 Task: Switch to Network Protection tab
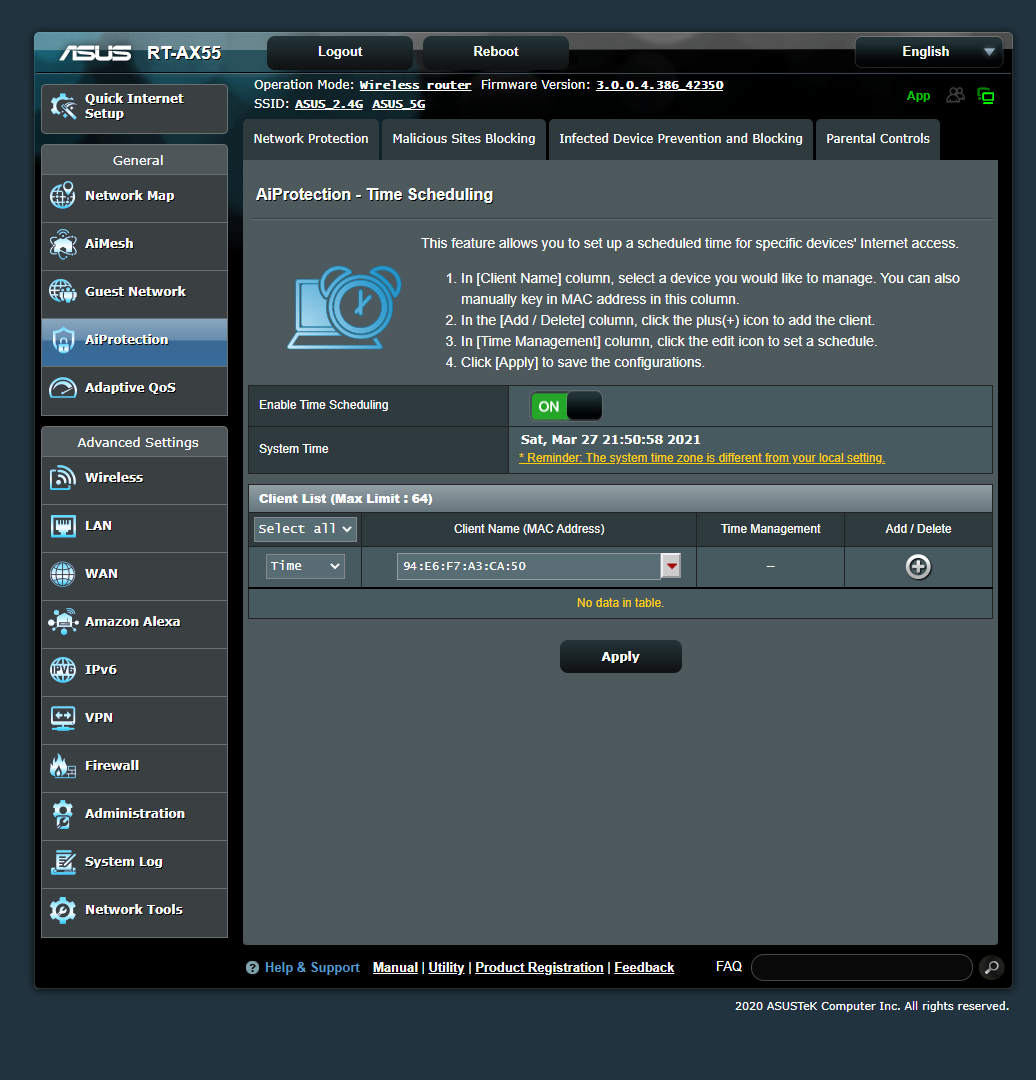pyautogui.click(x=311, y=139)
